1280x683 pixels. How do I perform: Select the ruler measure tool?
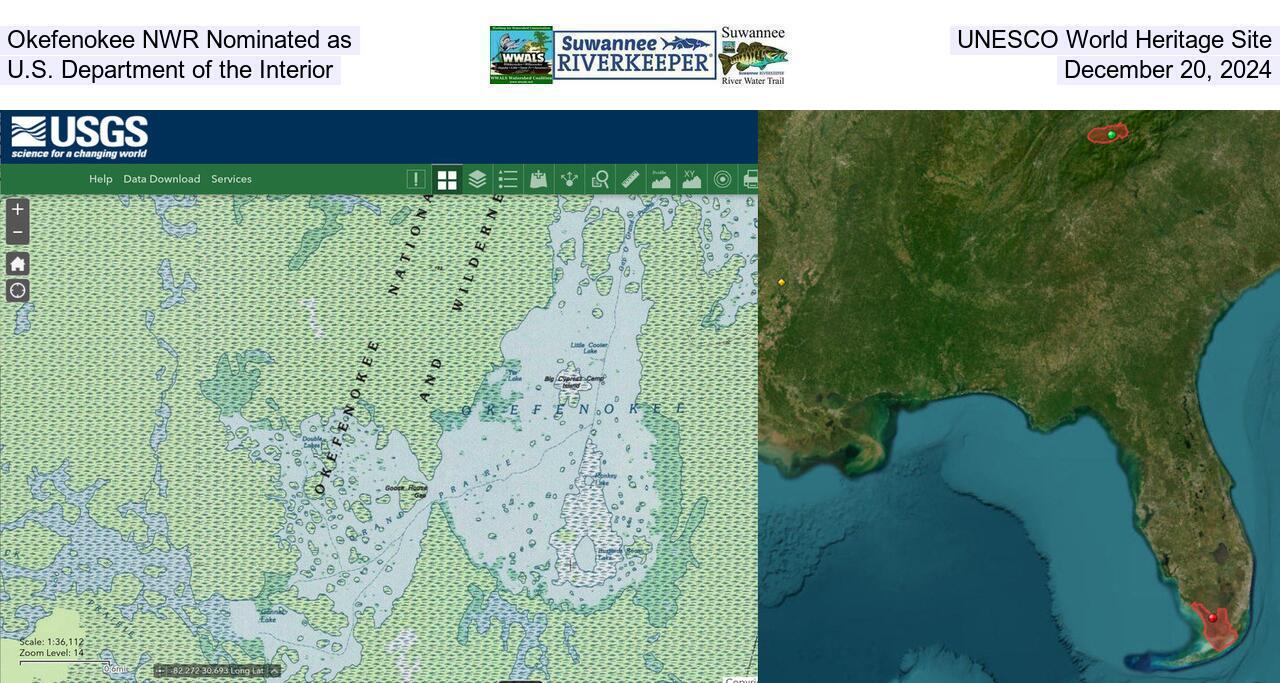[630, 179]
